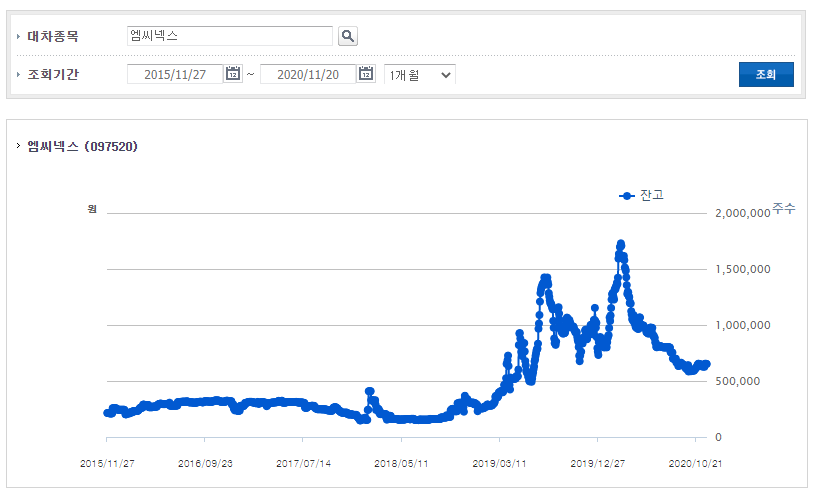Click the 2,000,000 axis value
This screenshot has height=496, width=814.
742,213
